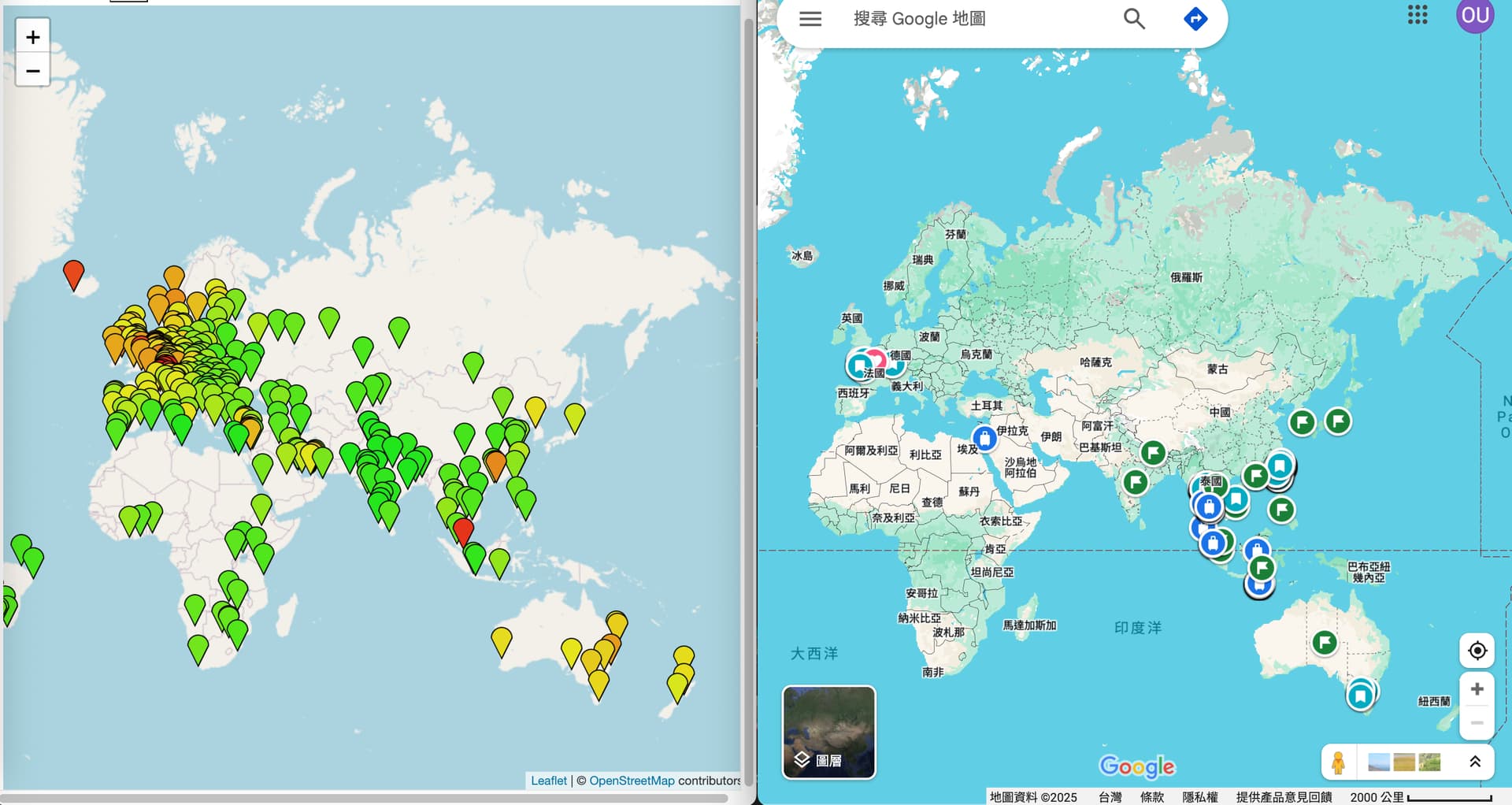Click the 紐西蘭 label

pyautogui.click(x=1434, y=701)
